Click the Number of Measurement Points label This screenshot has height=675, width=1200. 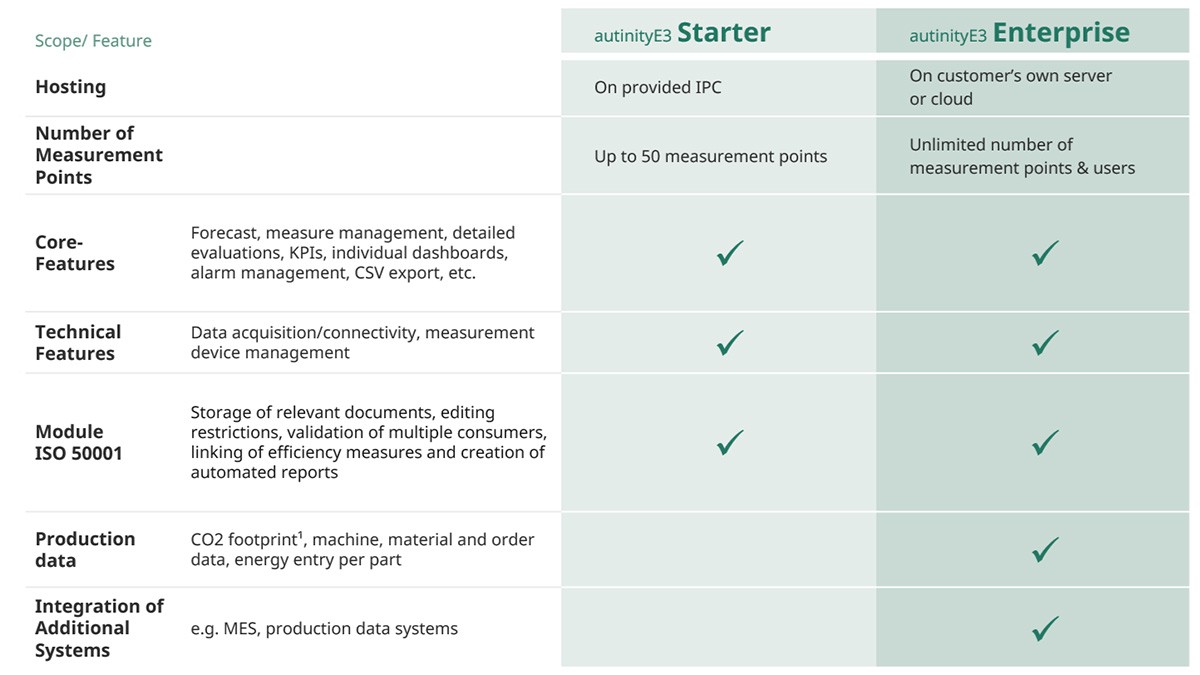(x=98, y=155)
